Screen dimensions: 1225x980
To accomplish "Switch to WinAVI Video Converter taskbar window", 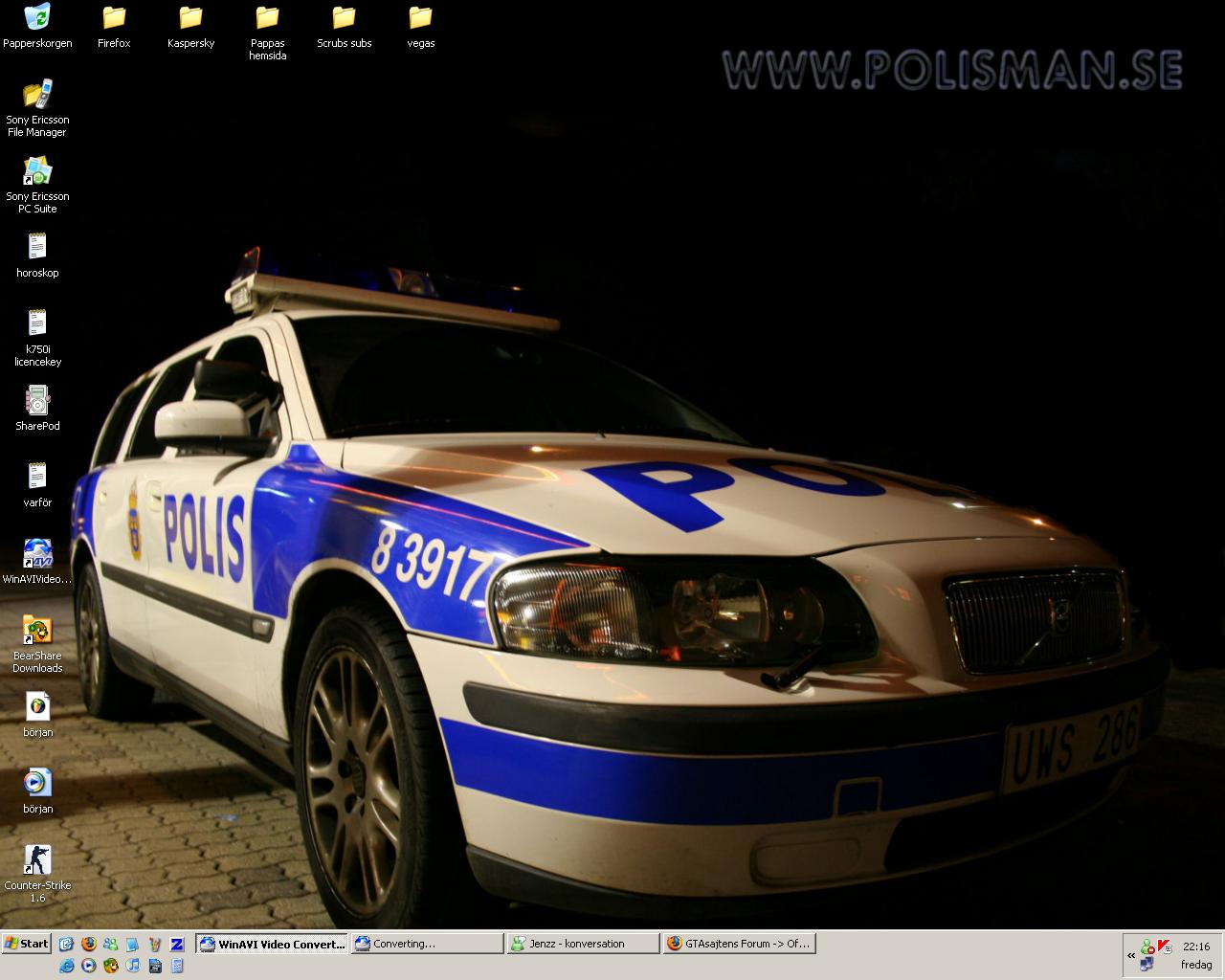I will pyautogui.click(x=272, y=944).
